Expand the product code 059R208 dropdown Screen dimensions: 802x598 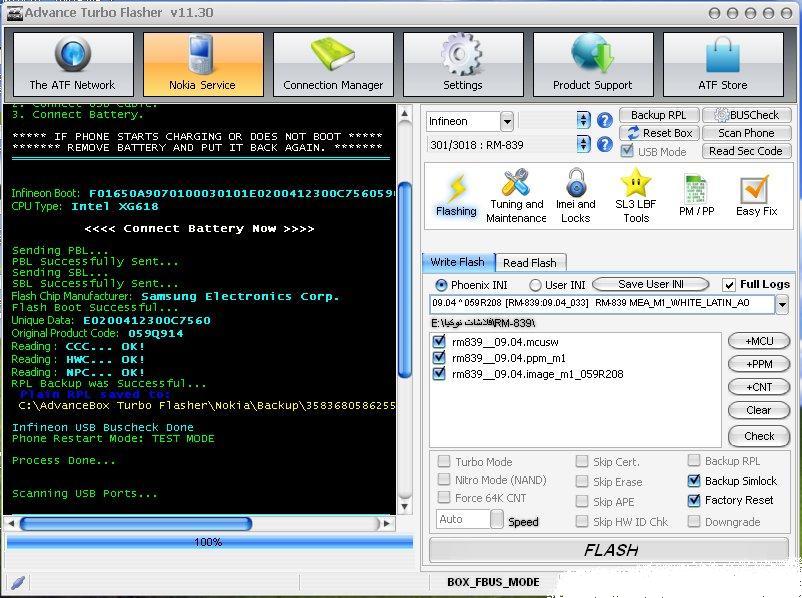point(782,305)
